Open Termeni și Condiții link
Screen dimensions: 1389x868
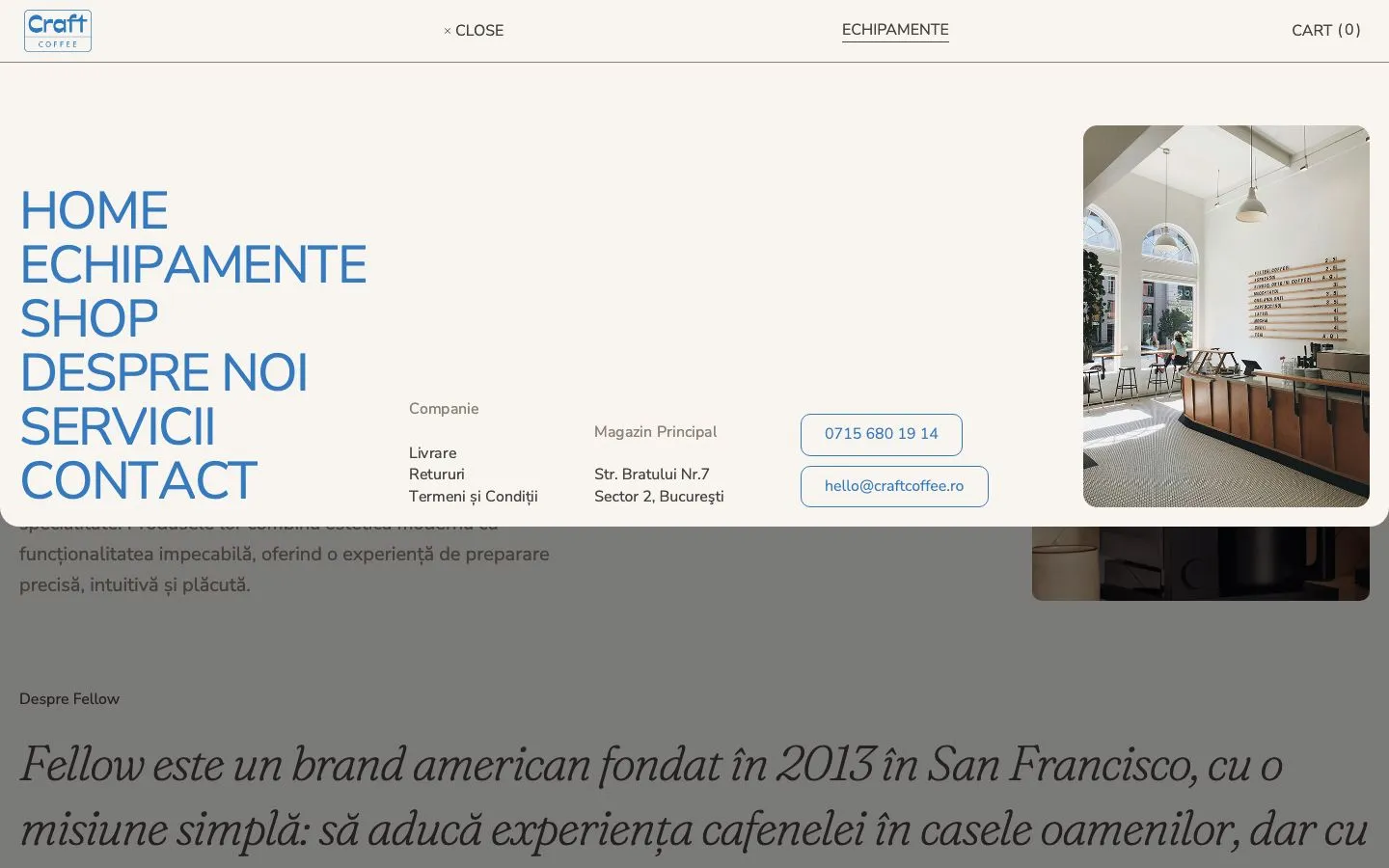[x=473, y=497]
